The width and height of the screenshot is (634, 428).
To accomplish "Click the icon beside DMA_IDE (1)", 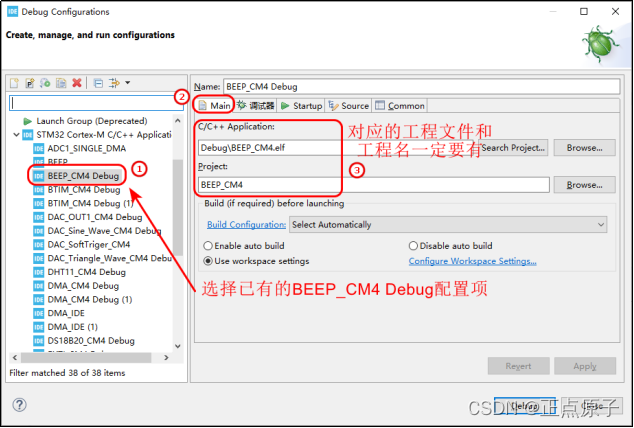I will [x=39, y=327].
